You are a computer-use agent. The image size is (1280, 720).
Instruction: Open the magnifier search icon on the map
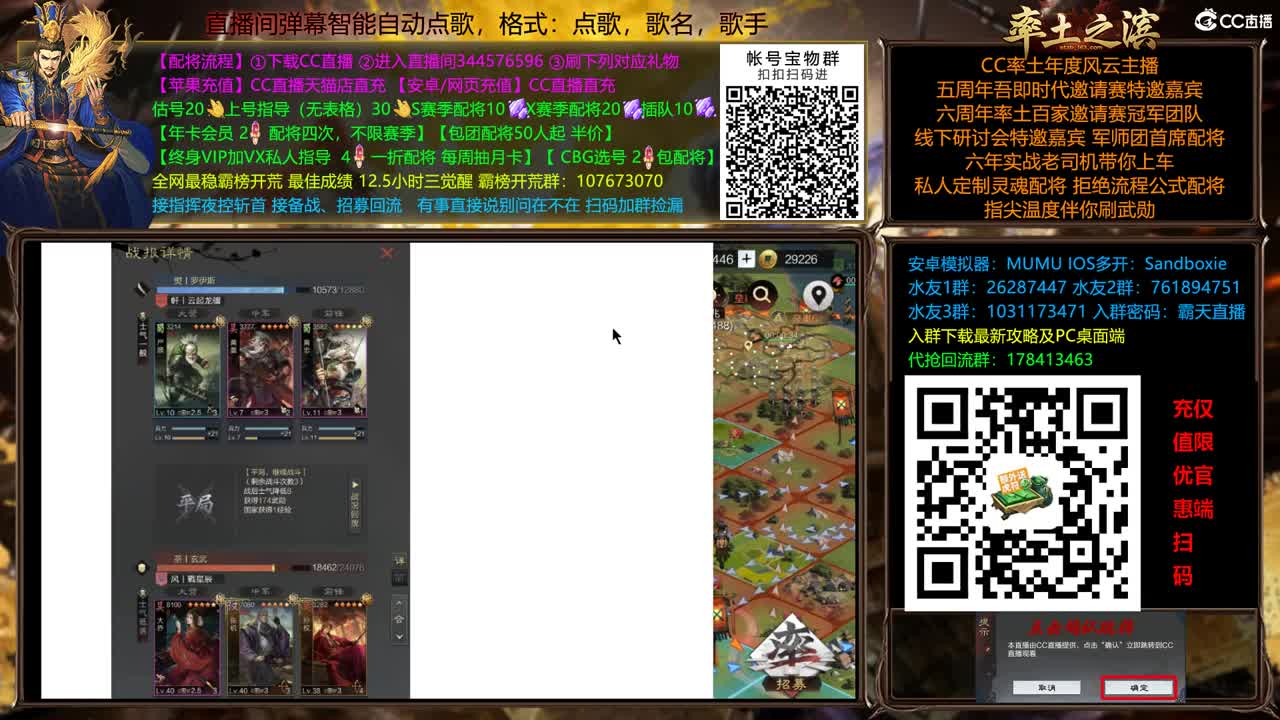click(761, 294)
